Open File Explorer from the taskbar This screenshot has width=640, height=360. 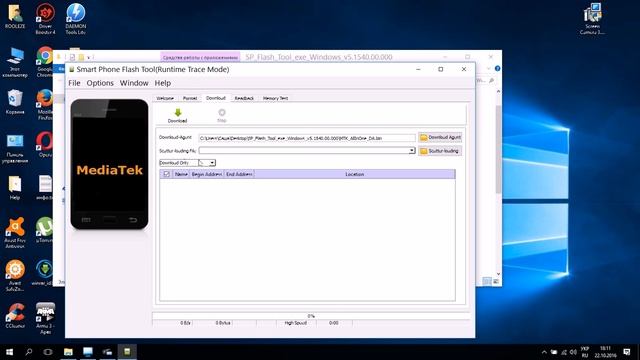tap(68, 352)
